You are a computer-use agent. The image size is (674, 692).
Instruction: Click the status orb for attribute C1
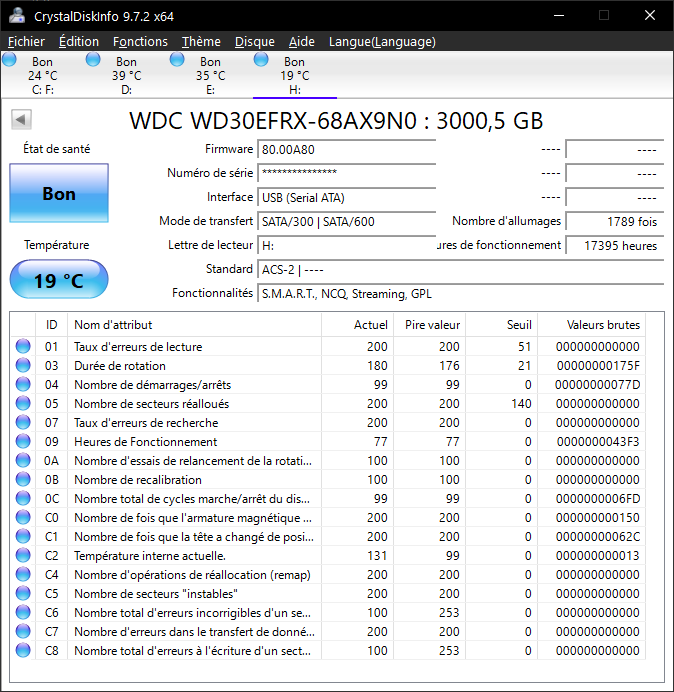click(x=23, y=536)
